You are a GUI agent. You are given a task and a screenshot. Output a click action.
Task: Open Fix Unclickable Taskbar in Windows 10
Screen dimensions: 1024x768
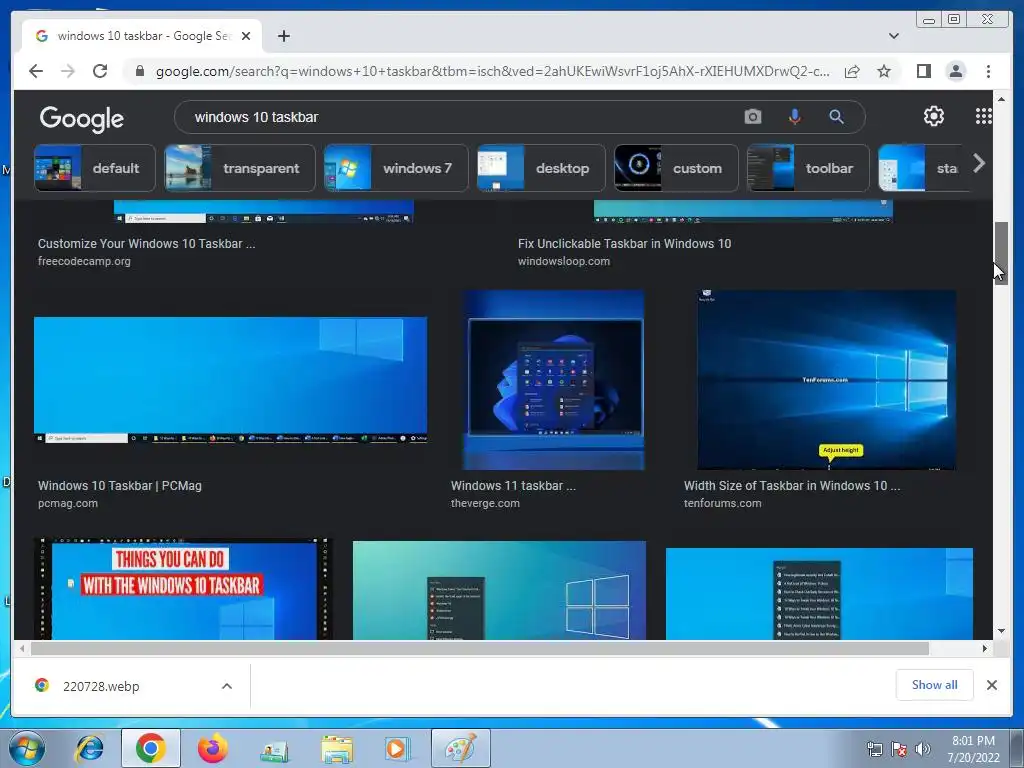[x=624, y=244]
